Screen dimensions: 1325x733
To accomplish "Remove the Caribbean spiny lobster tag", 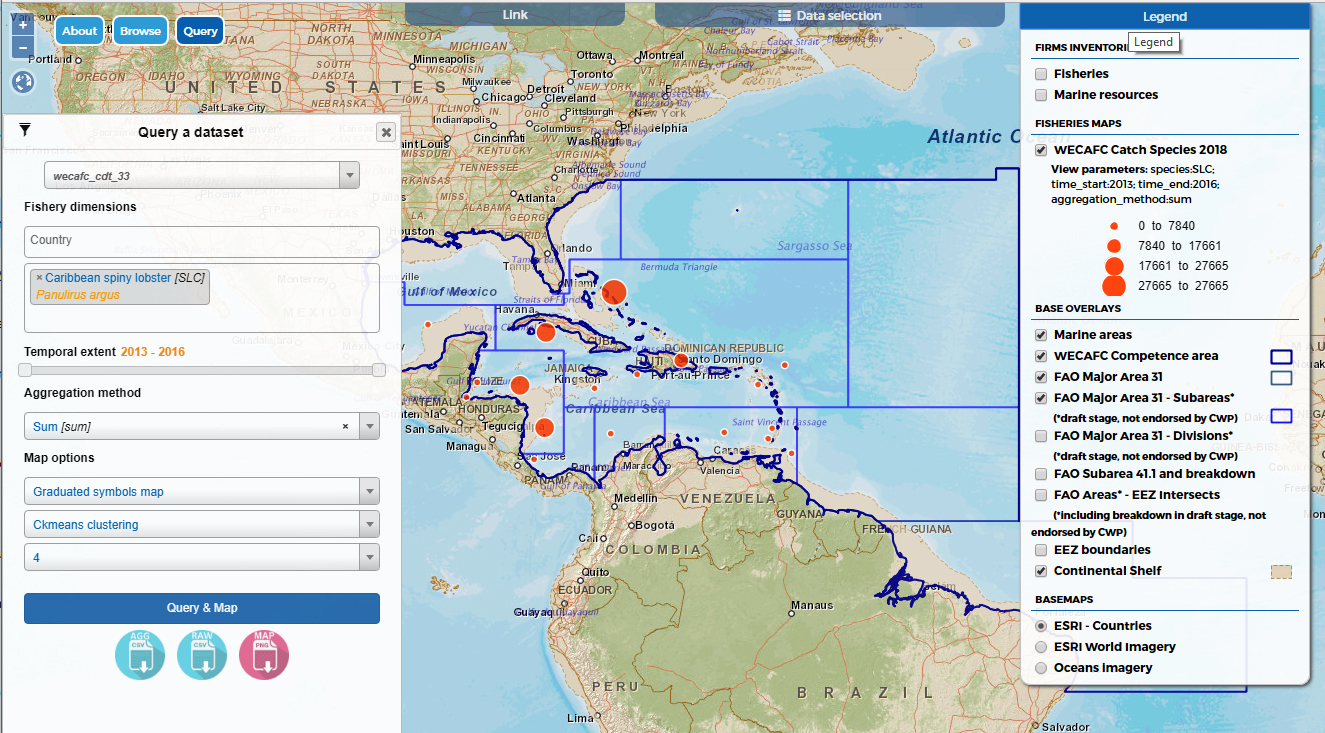I will (39, 278).
